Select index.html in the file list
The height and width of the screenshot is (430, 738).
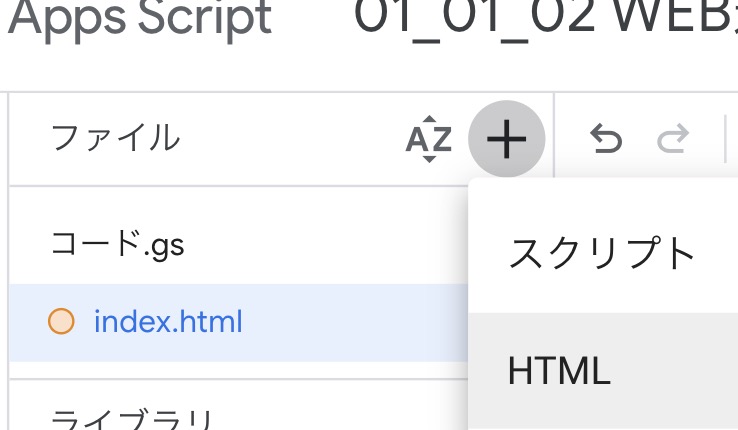[x=168, y=322]
